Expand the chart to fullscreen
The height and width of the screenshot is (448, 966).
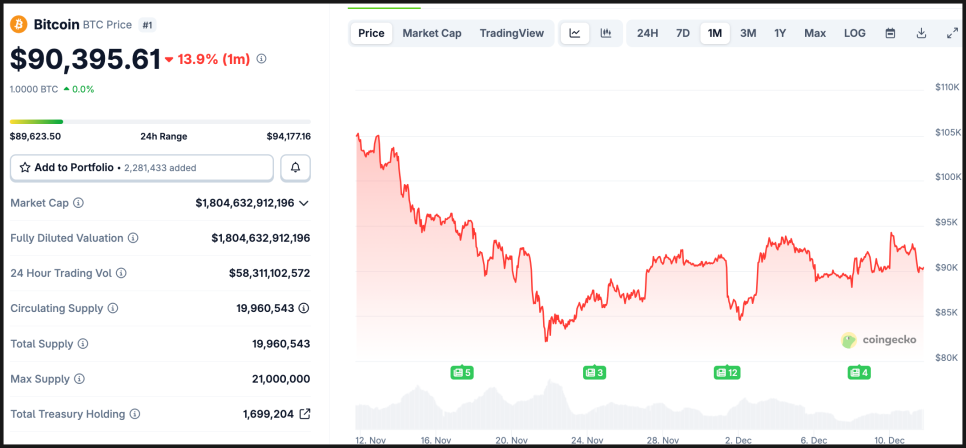click(x=952, y=33)
